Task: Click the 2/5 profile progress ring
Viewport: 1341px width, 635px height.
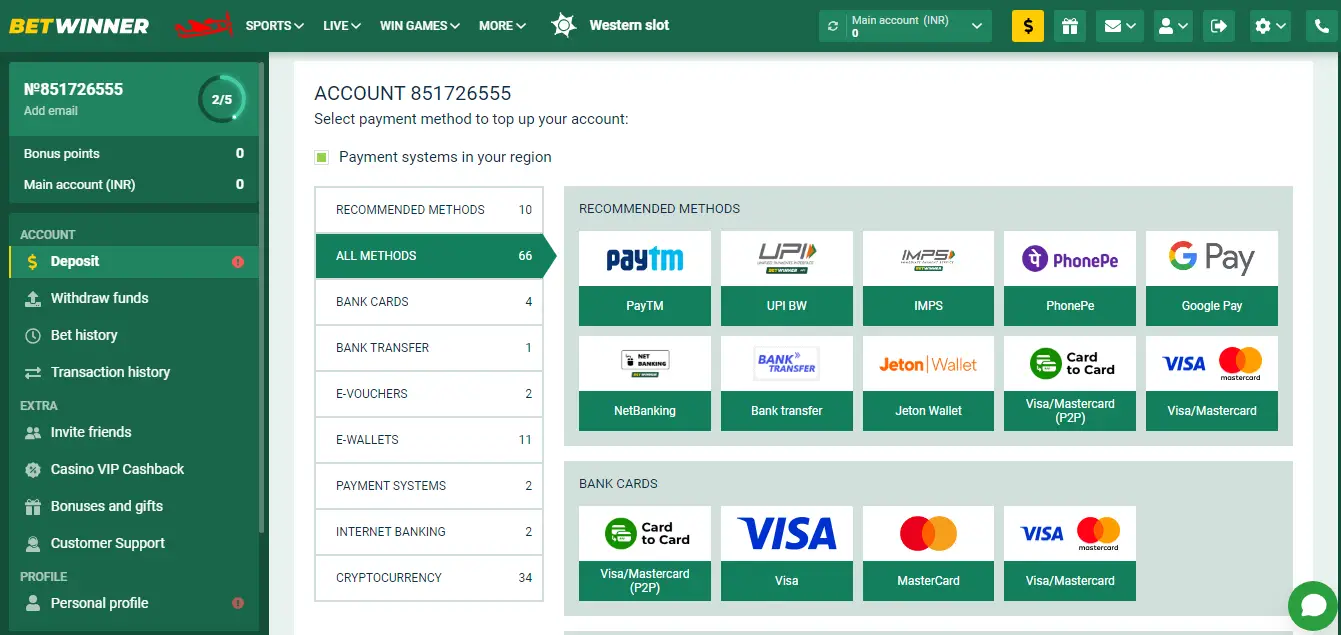Action: coord(221,99)
